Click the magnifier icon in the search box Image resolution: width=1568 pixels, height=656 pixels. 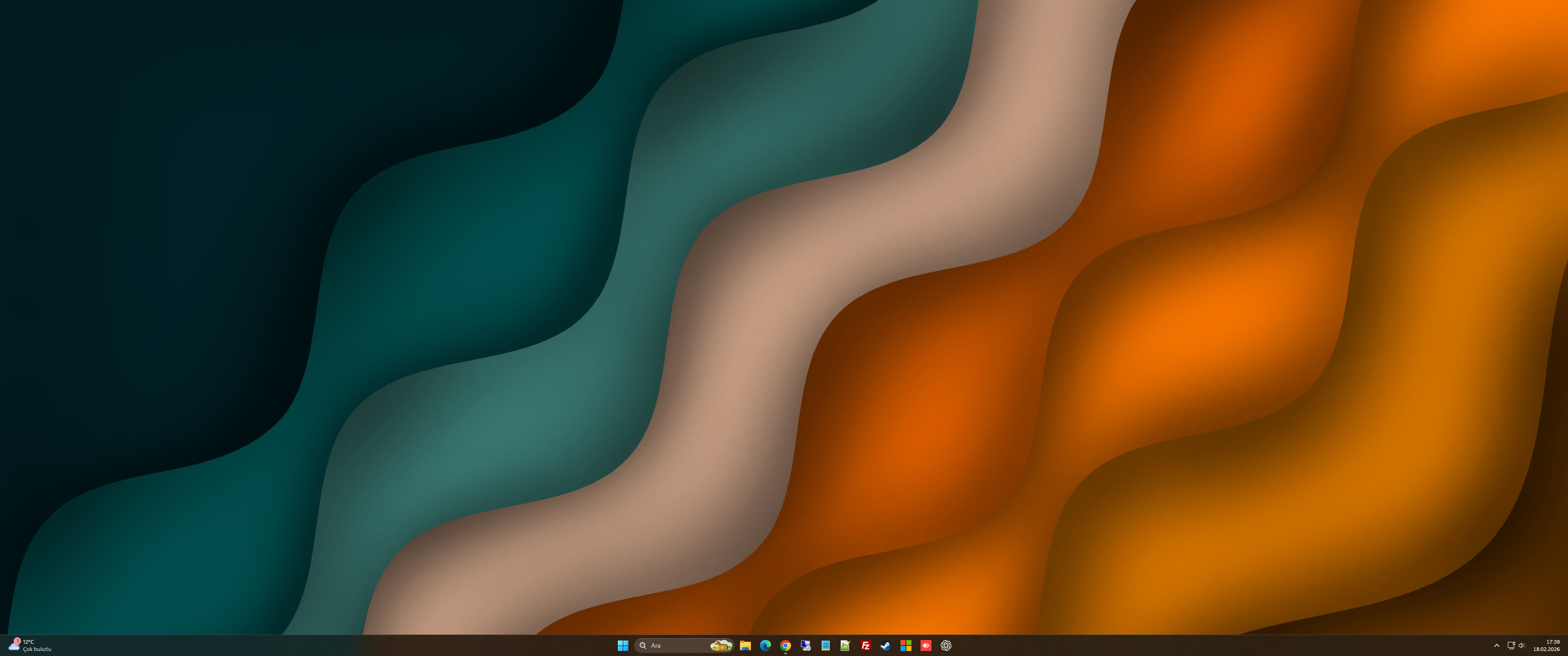643,646
